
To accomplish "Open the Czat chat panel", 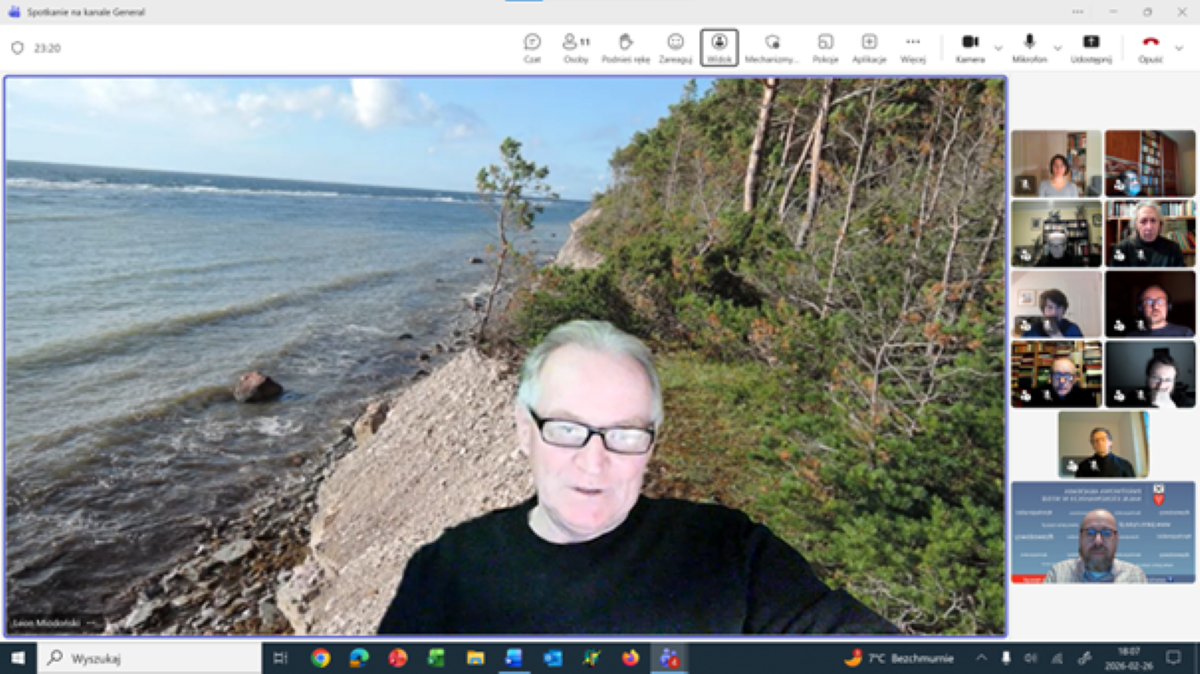I will click(x=532, y=47).
